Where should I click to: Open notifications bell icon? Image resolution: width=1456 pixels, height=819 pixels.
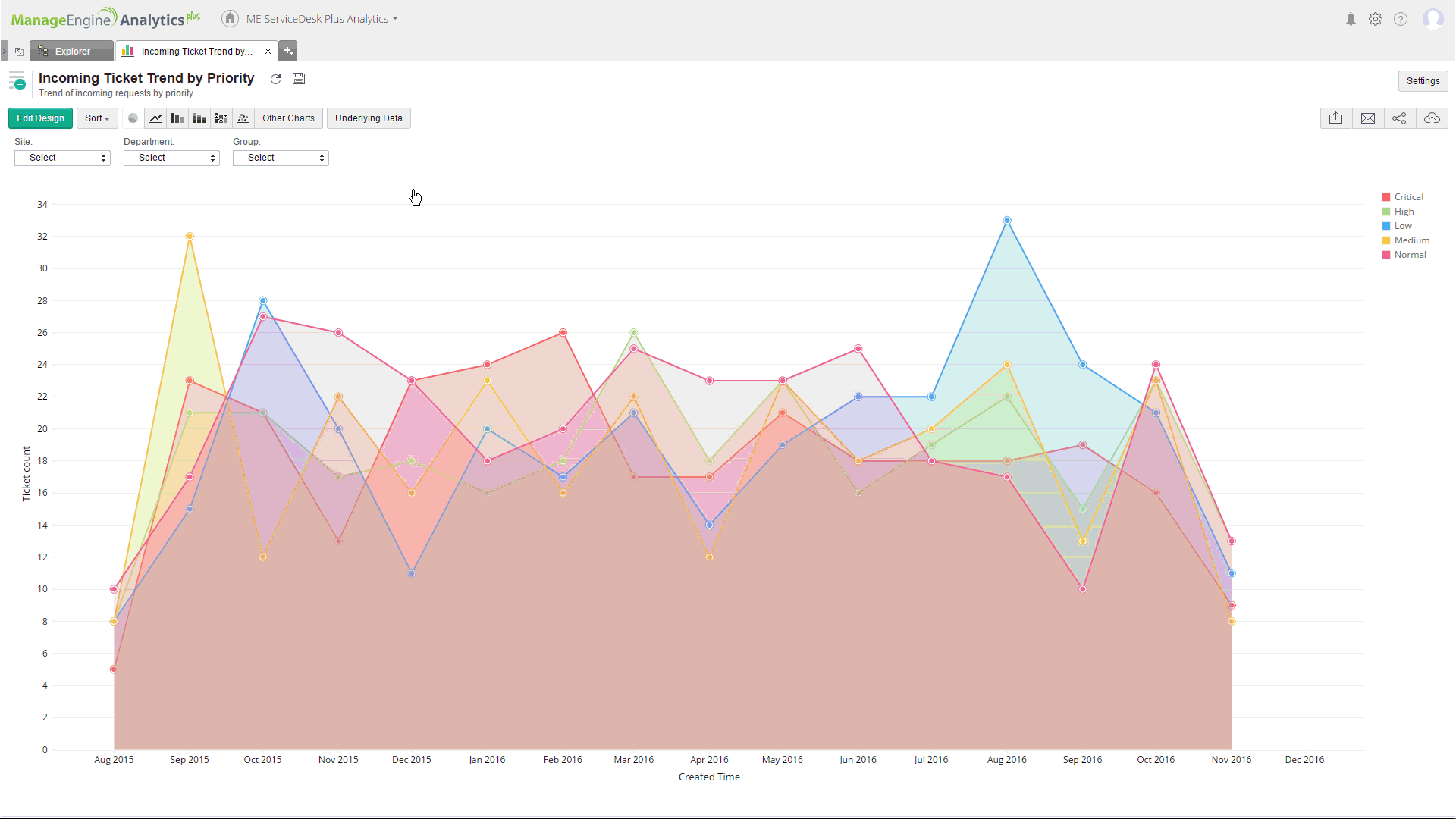(1351, 20)
